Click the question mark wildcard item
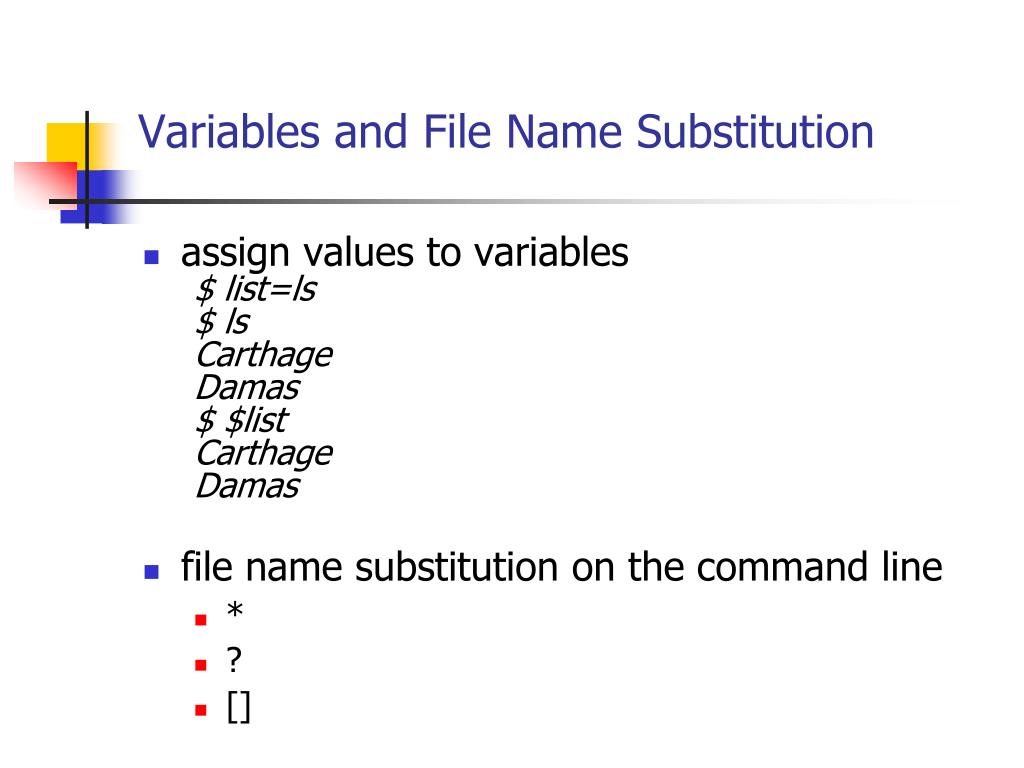 pos(235,661)
